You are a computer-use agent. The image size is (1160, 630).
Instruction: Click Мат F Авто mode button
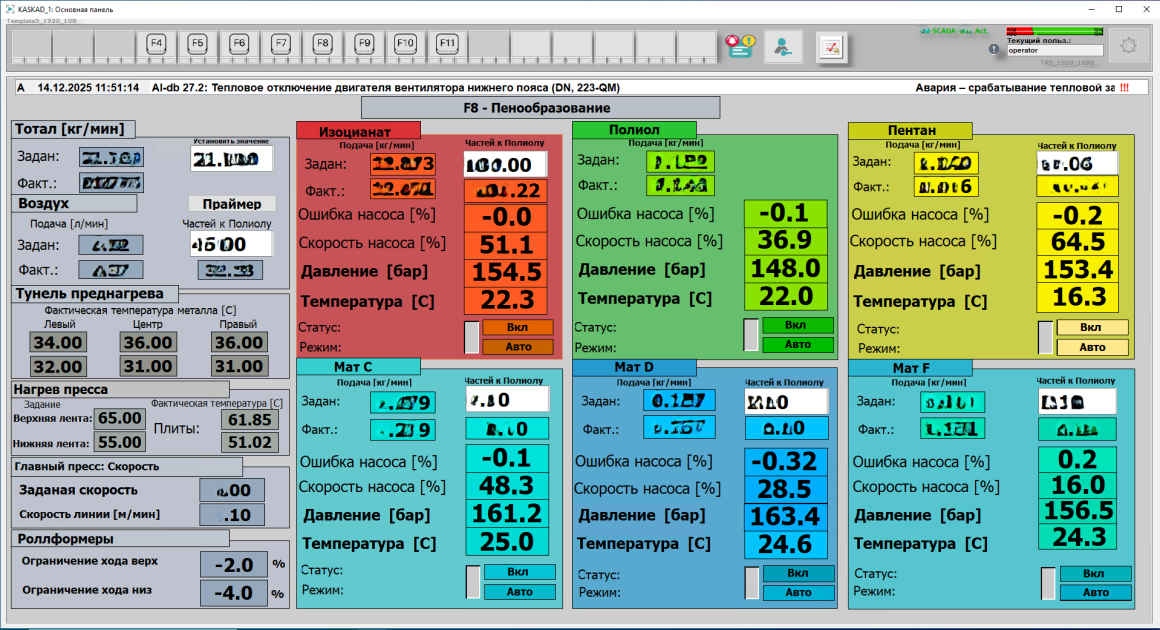tap(1094, 593)
